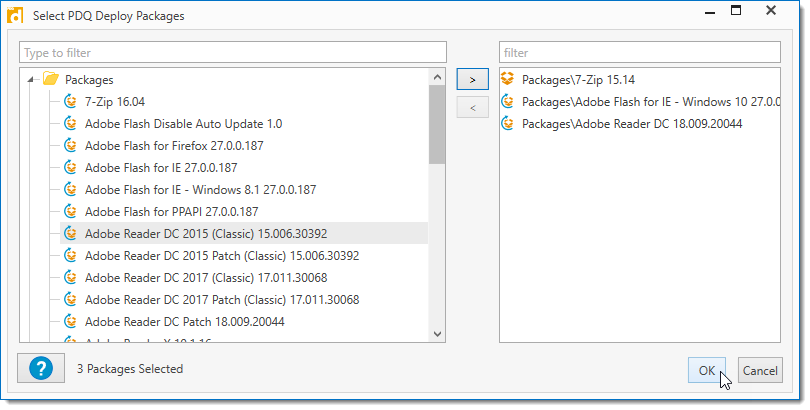Click the Adobe Flash for Firefox package icon
The width and height of the screenshot is (810, 410).
(x=71, y=145)
